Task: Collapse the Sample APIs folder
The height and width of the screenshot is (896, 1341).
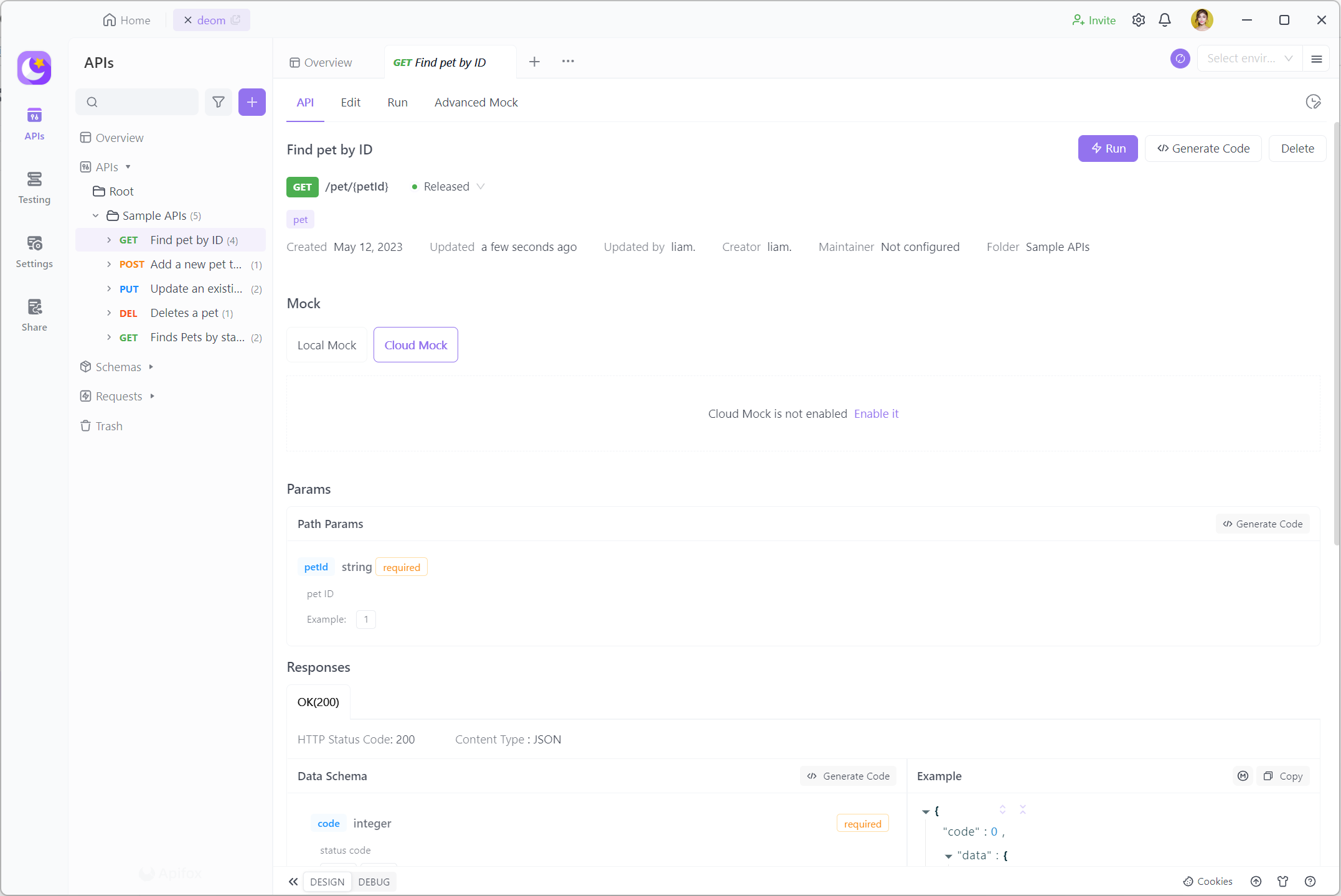Action: 95,215
